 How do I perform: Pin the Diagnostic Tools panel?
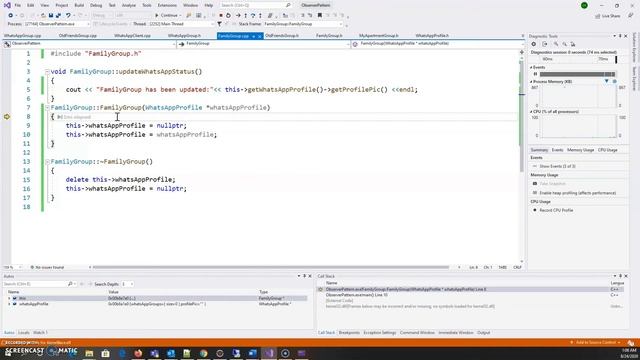click(620, 36)
